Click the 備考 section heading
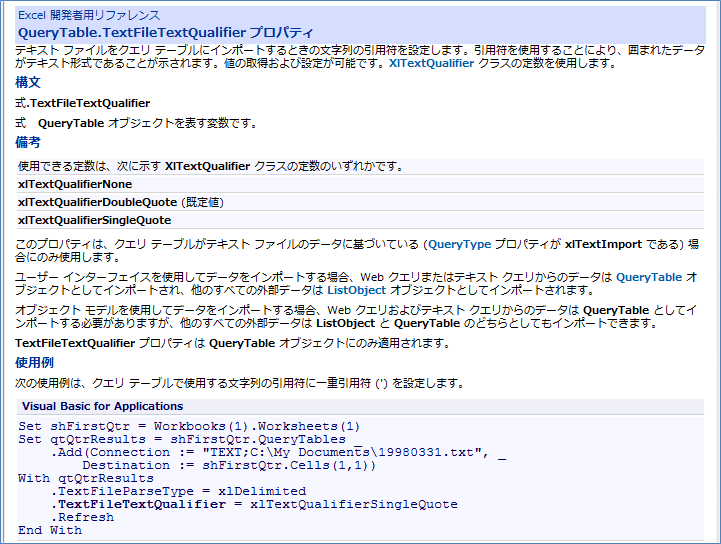Screen dimensions: 721x544 click(x=29, y=143)
